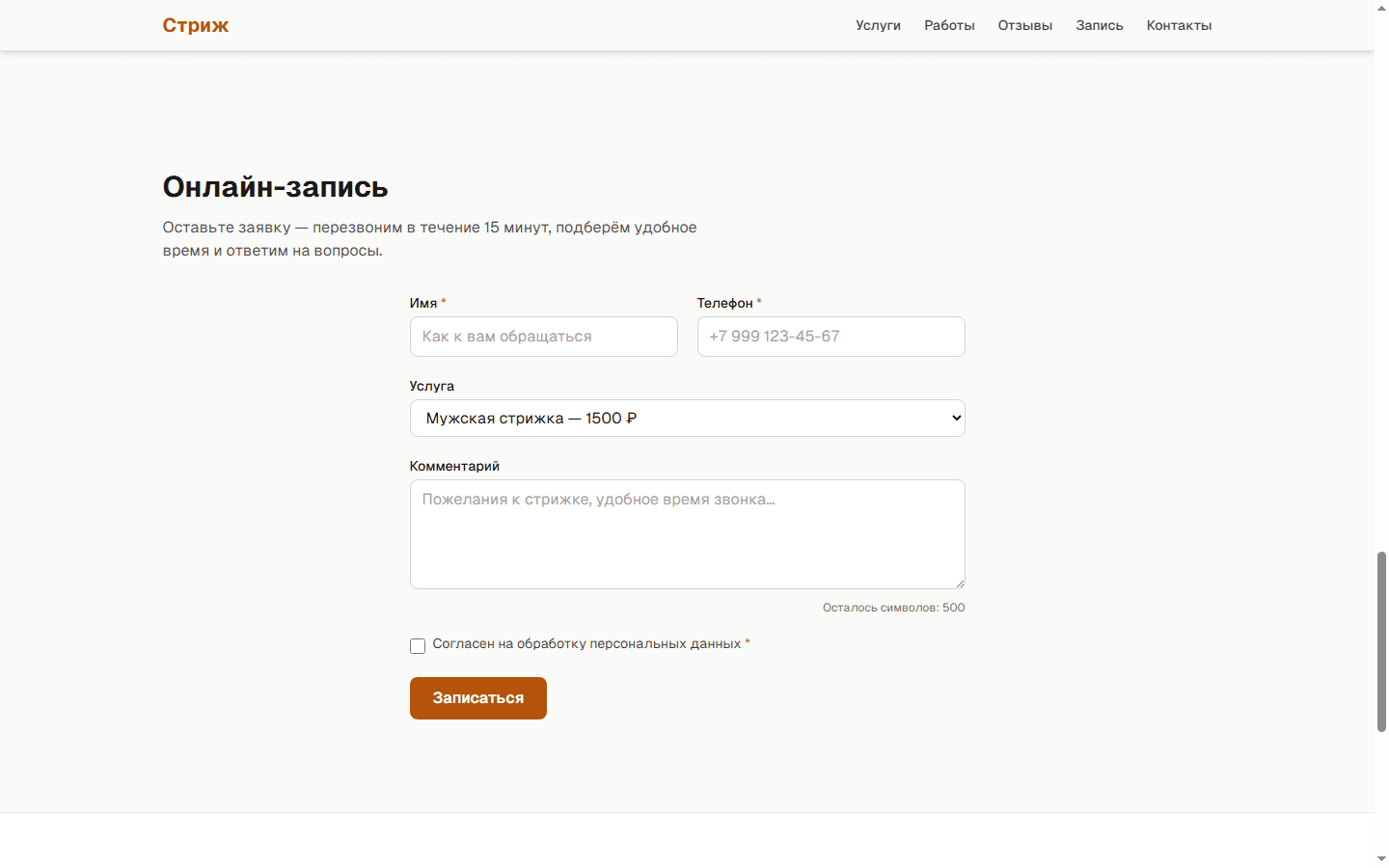The image size is (1389, 868).
Task: Select the Запись navigation link
Action: coord(1100,25)
